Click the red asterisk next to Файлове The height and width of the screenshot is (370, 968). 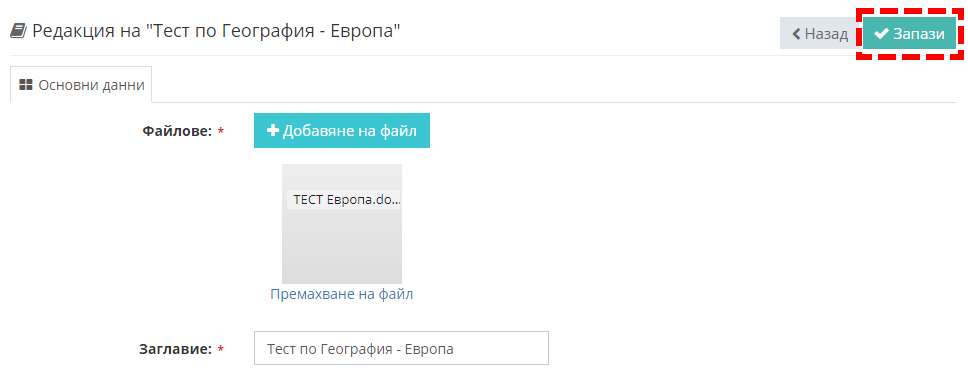click(220, 132)
